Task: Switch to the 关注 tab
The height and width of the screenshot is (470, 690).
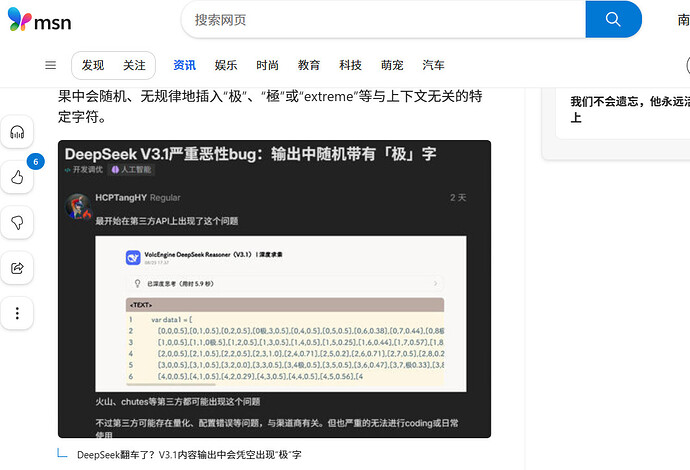Action: [x=134, y=66]
